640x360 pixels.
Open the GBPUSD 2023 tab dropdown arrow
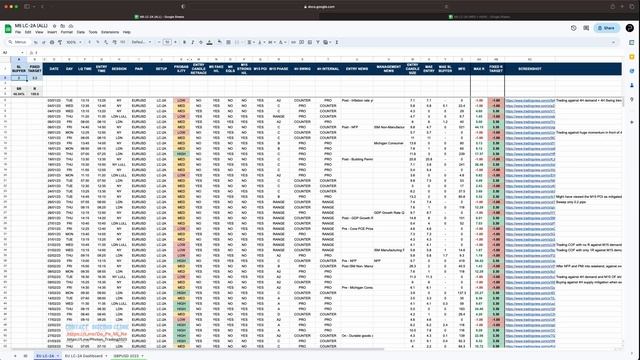tap(142, 356)
